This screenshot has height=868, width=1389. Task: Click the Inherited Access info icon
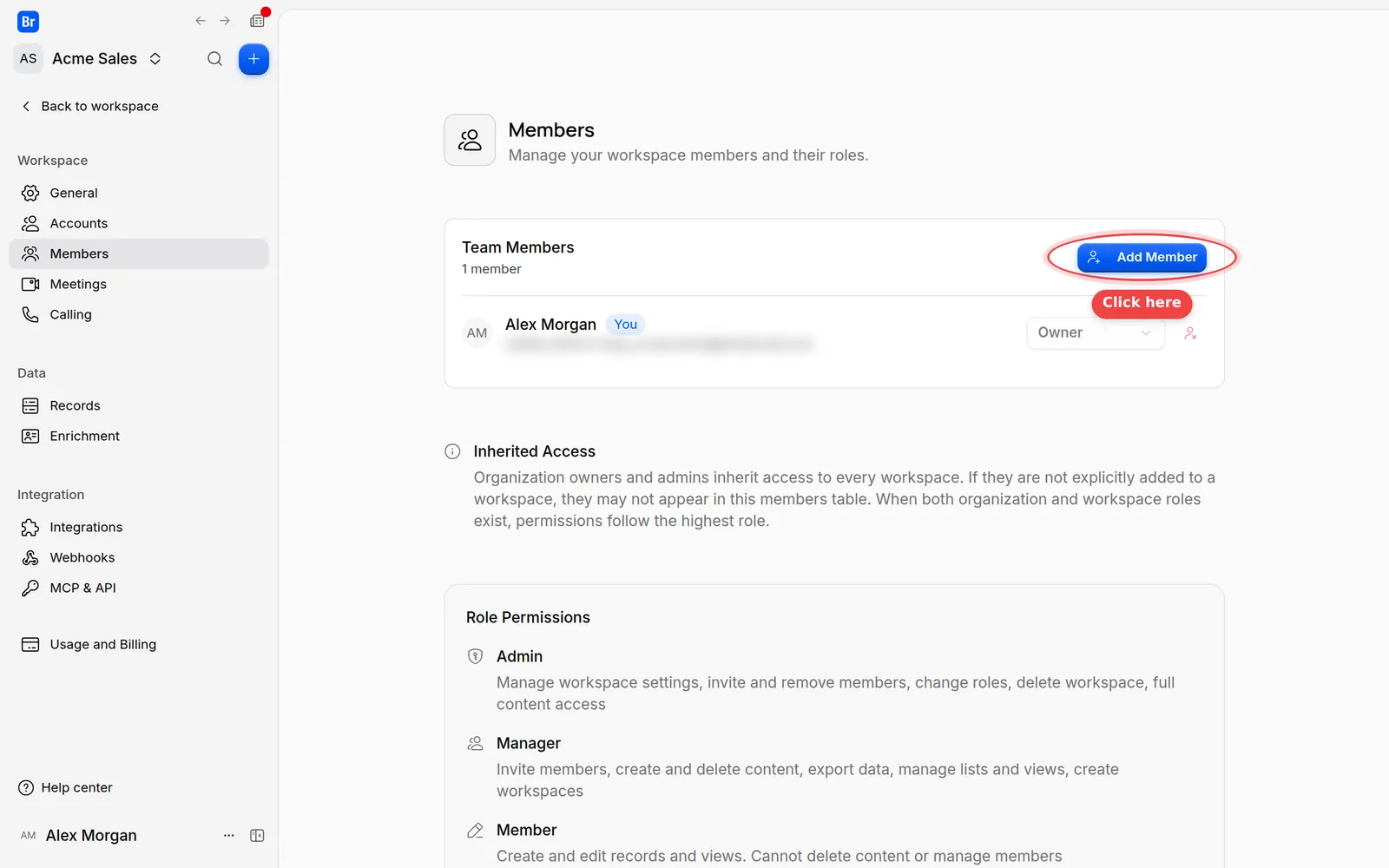pyautogui.click(x=452, y=451)
